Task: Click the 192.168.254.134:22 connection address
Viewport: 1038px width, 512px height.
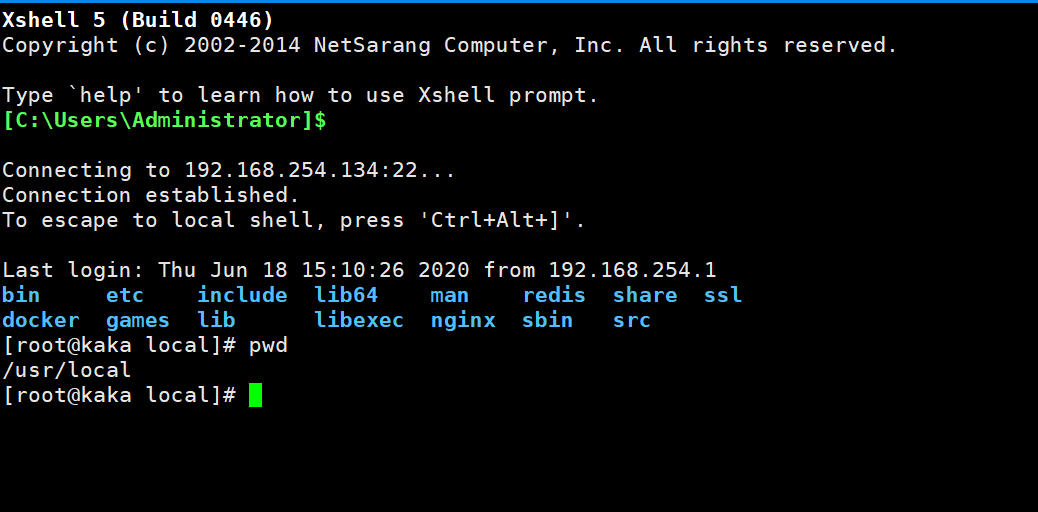Action: click(x=301, y=170)
